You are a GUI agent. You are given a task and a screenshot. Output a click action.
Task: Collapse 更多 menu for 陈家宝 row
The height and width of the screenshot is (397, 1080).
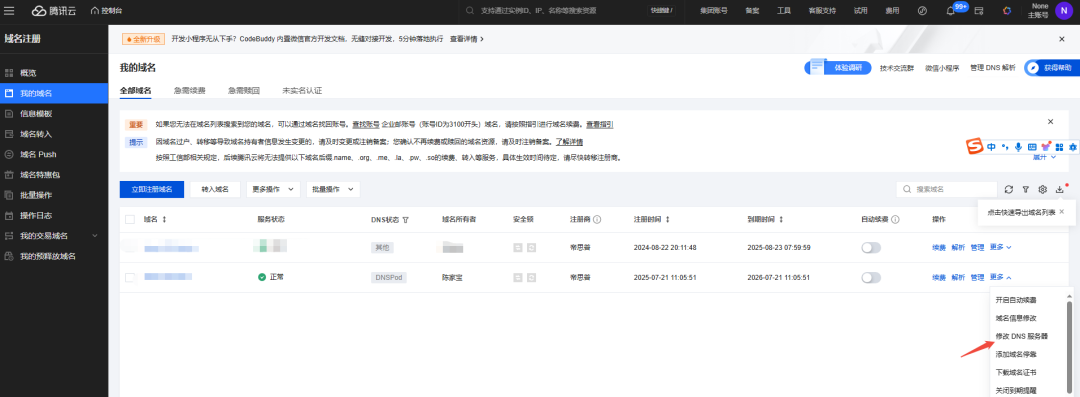[x=1000, y=277]
